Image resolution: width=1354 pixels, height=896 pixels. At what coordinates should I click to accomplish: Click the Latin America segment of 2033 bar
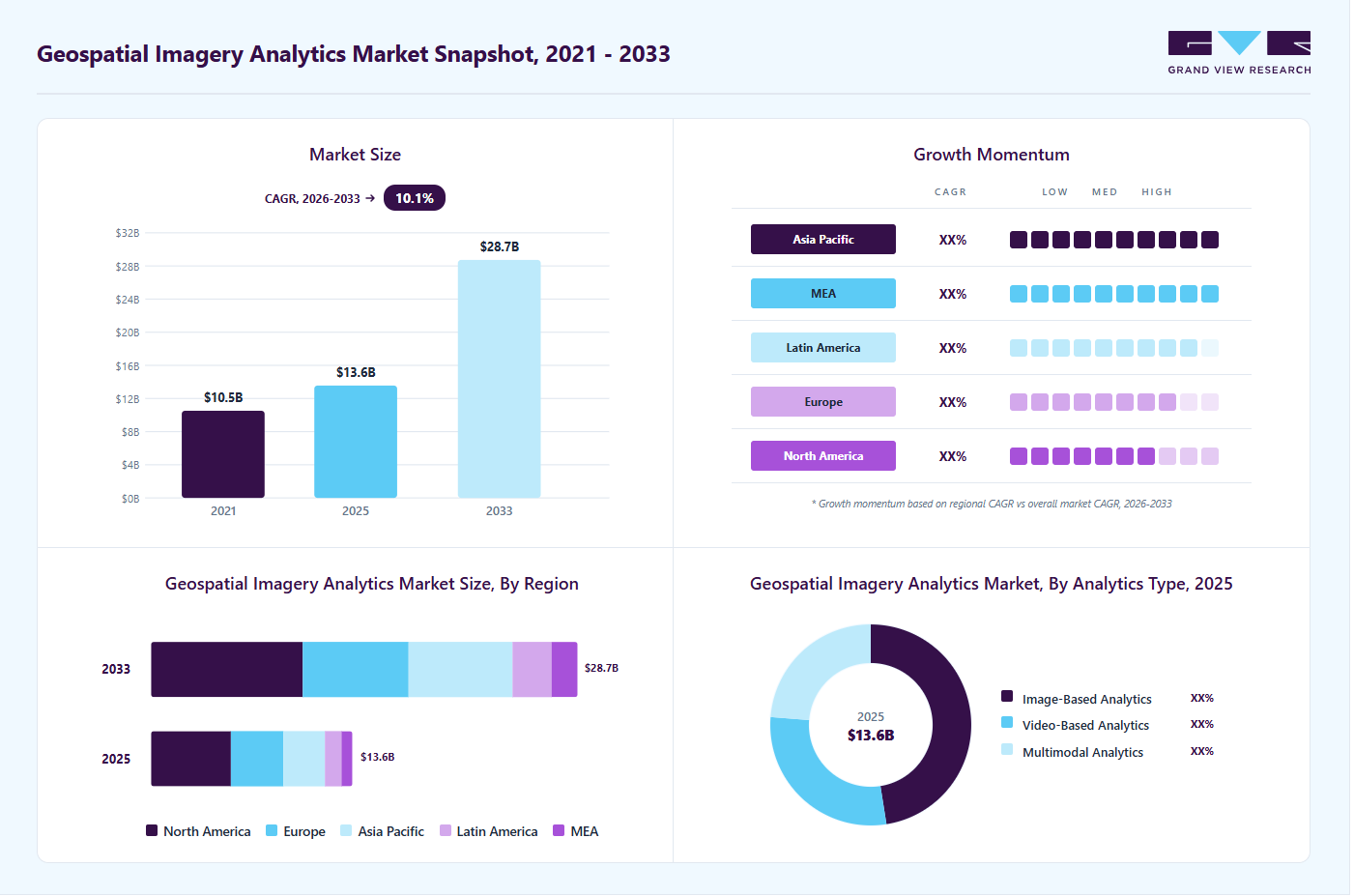[x=532, y=669]
